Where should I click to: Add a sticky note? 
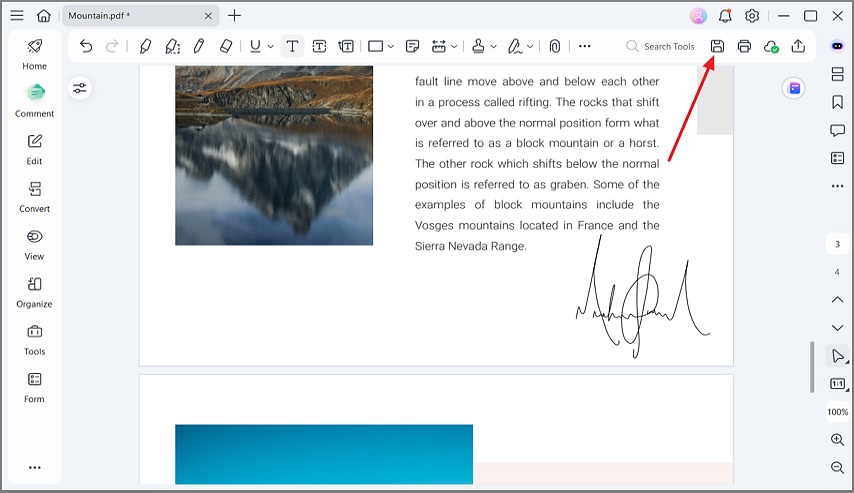click(412, 46)
